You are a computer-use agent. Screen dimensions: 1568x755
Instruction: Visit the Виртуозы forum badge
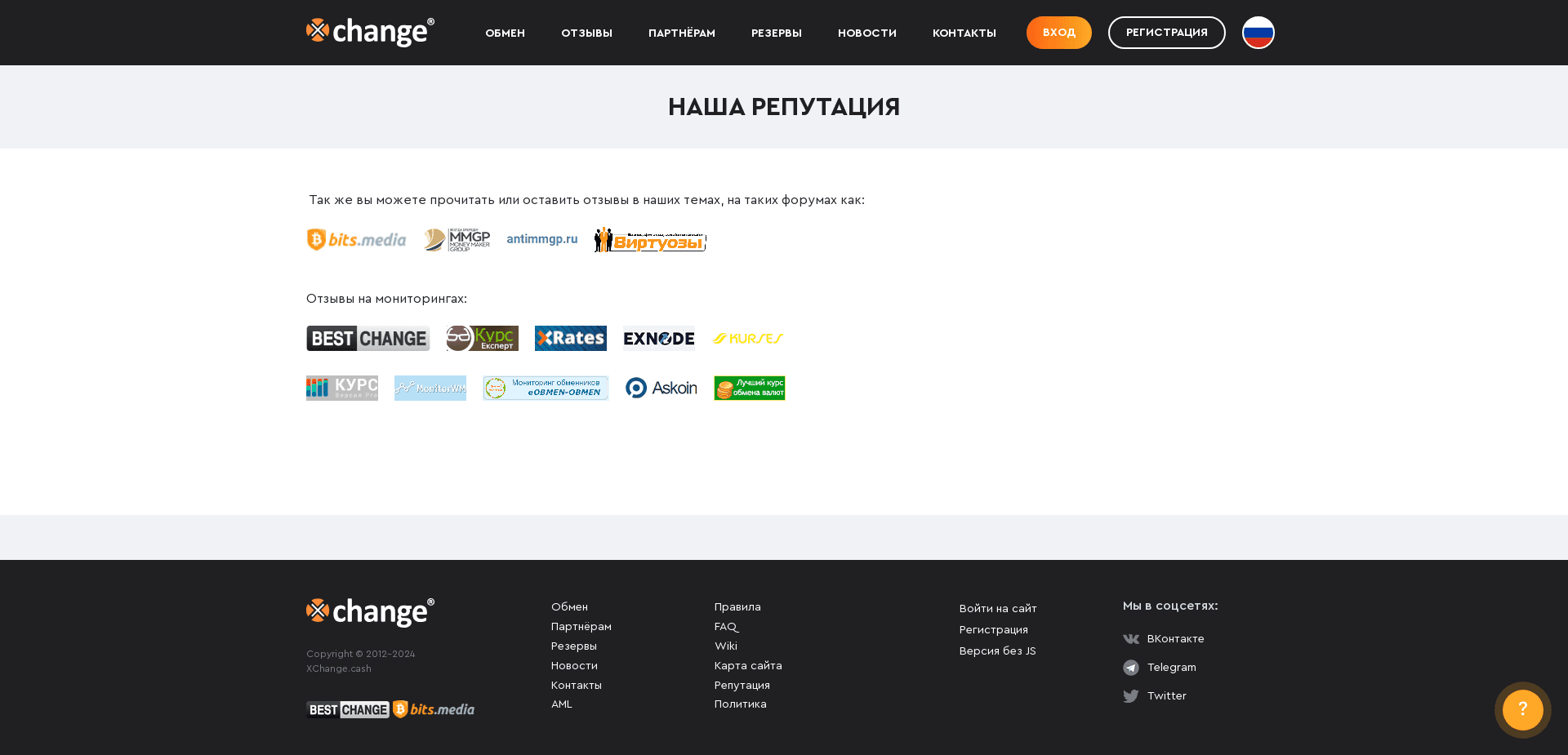[x=649, y=239]
